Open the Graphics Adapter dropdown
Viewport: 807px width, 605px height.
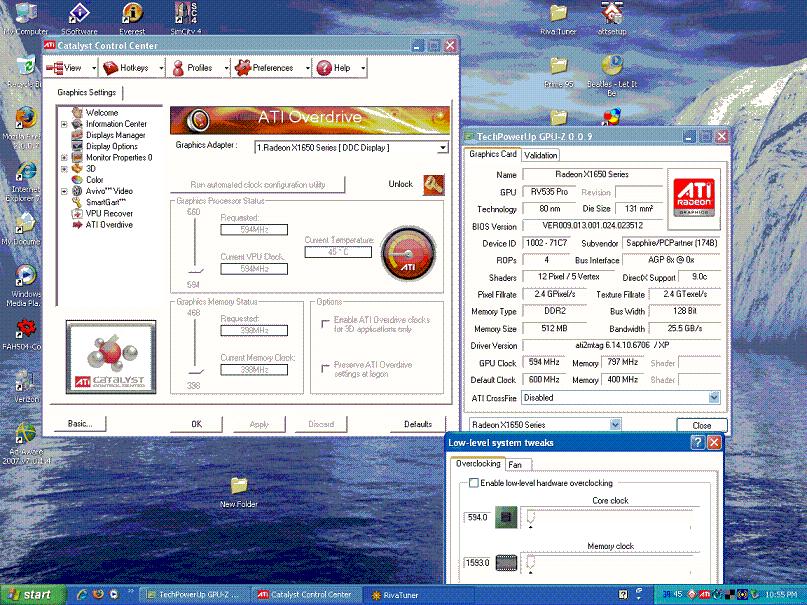click(x=442, y=148)
